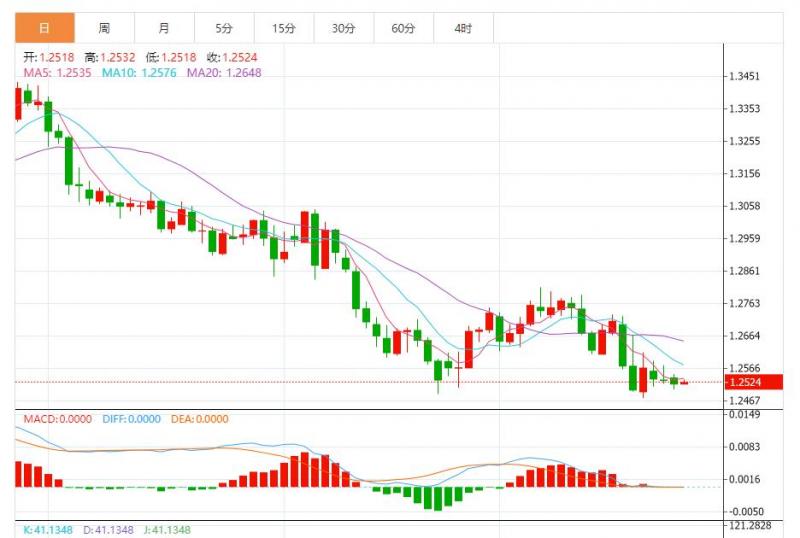
Task: Switch to the 周 weekly tab
Action: tap(105, 28)
